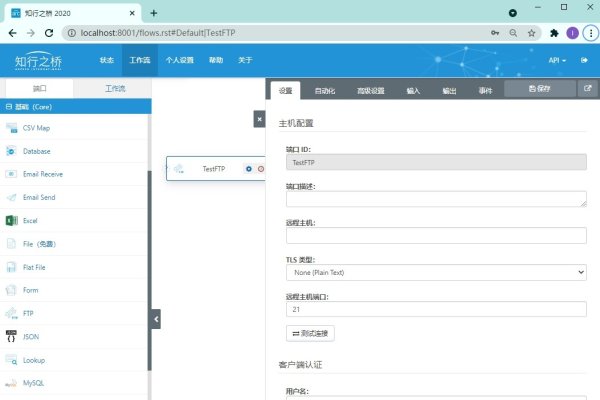Switch to the 工作流 sidebar tab
The image size is (600, 400).
[115, 88]
